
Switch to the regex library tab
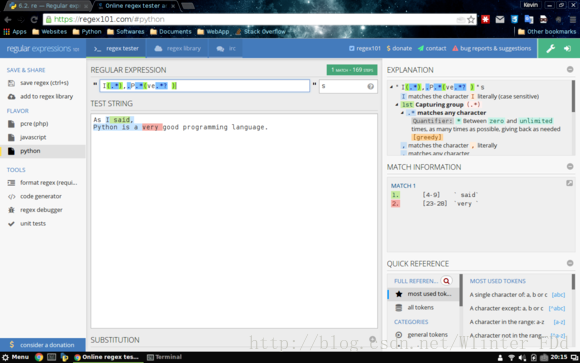click(177, 48)
